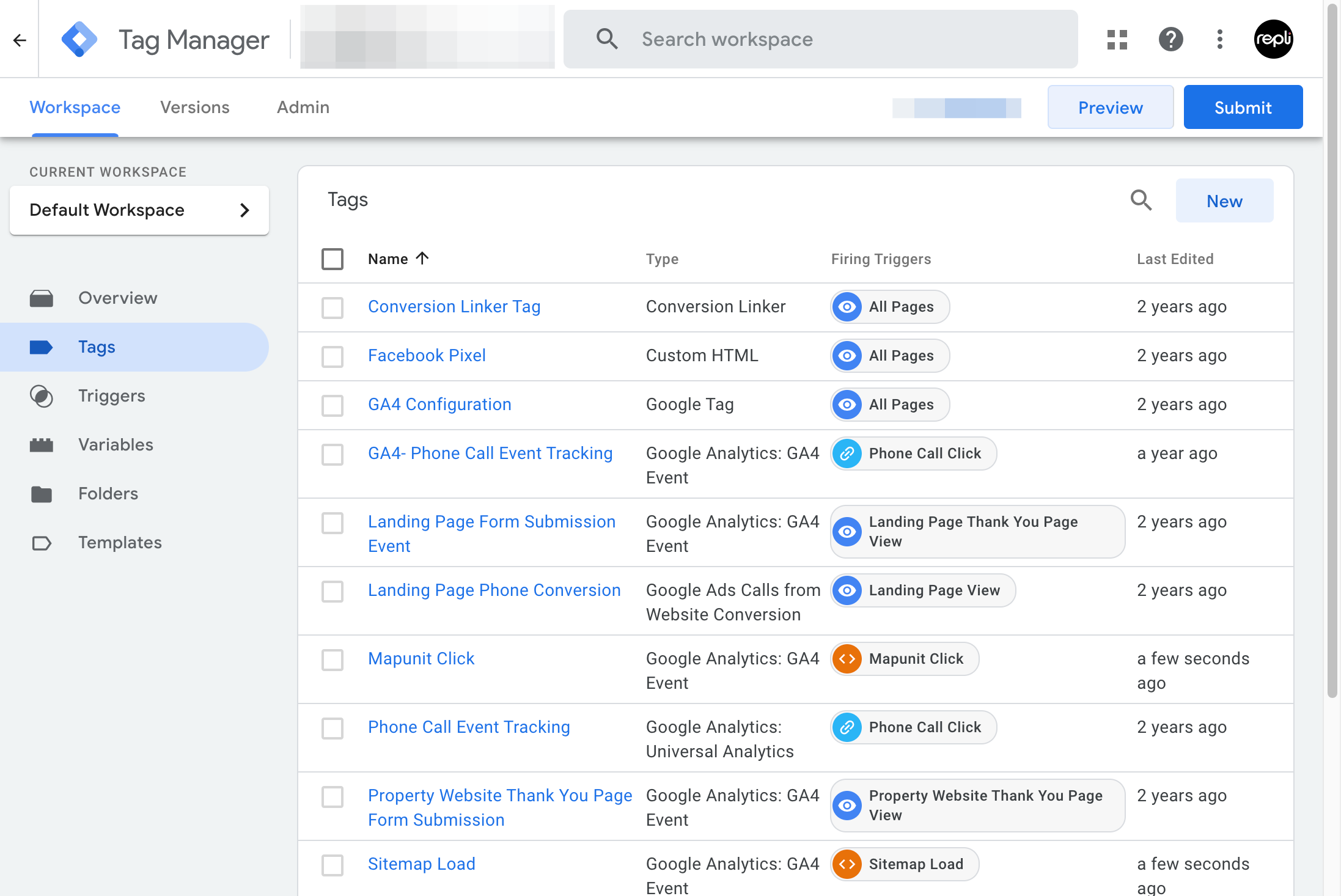Open the Landing Page Phone Conversion tag
The height and width of the screenshot is (896, 1341).
(x=494, y=590)
